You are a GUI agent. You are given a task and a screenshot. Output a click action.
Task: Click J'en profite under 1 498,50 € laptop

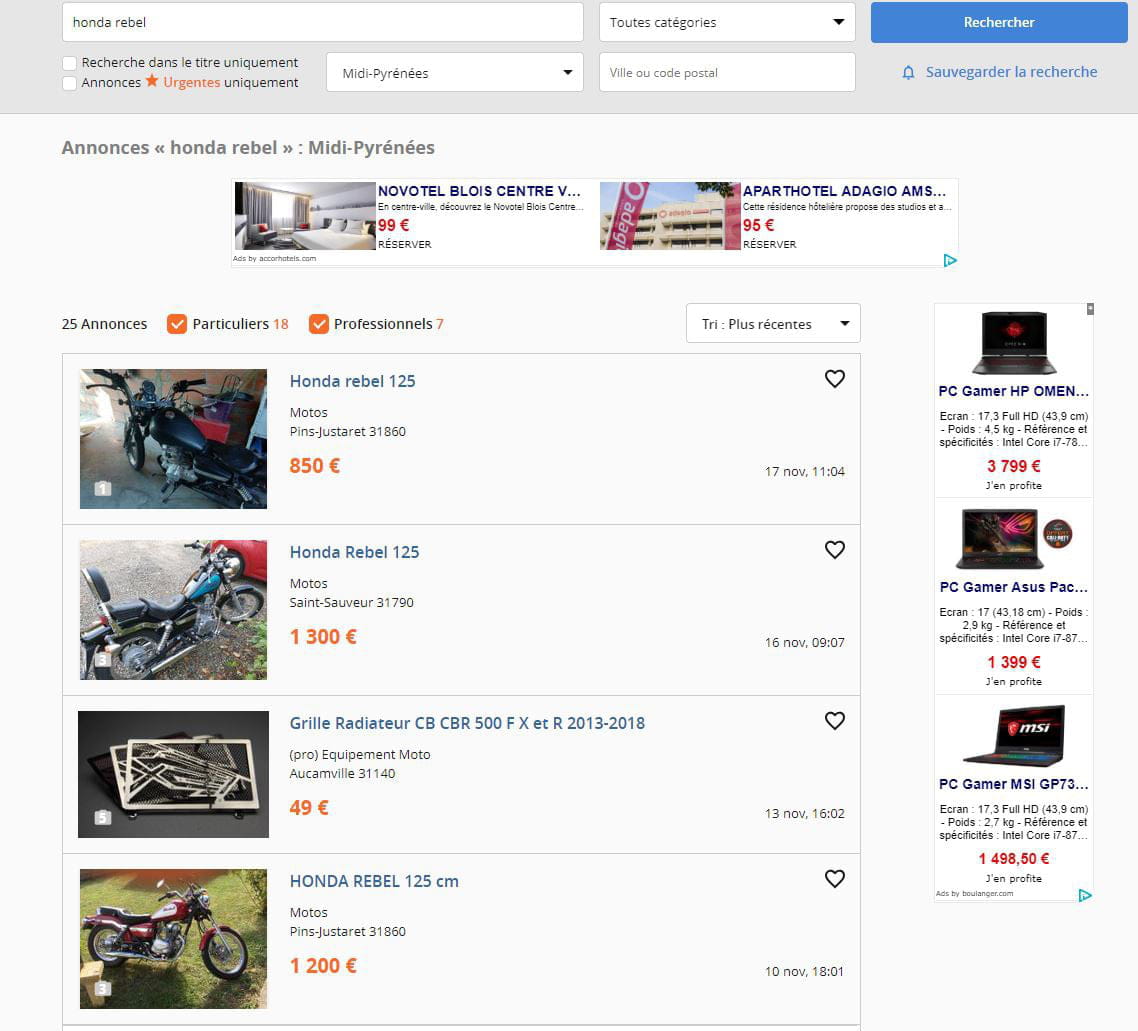point(1013,878)
